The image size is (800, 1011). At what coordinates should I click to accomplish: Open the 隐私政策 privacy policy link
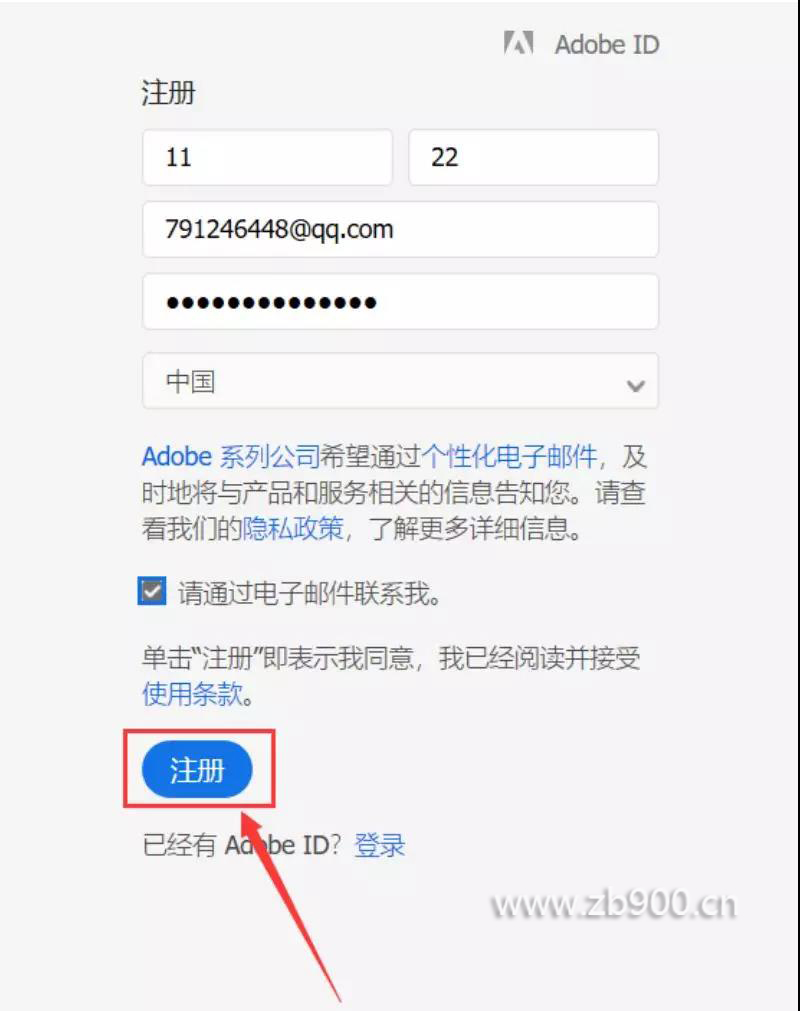tap(293, 529)
